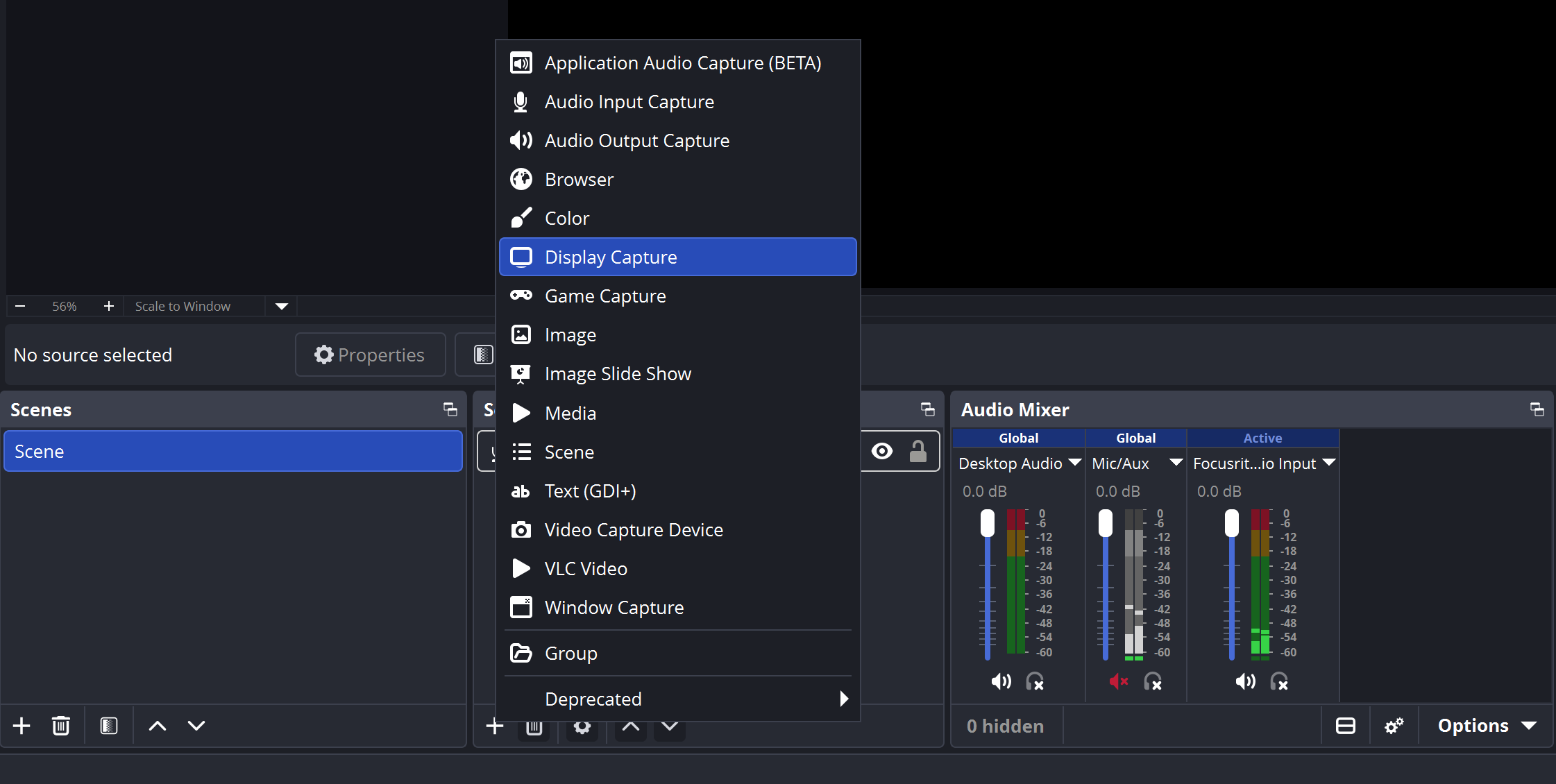Open Mic/Aux dropdown arrow

[1176, 463]
